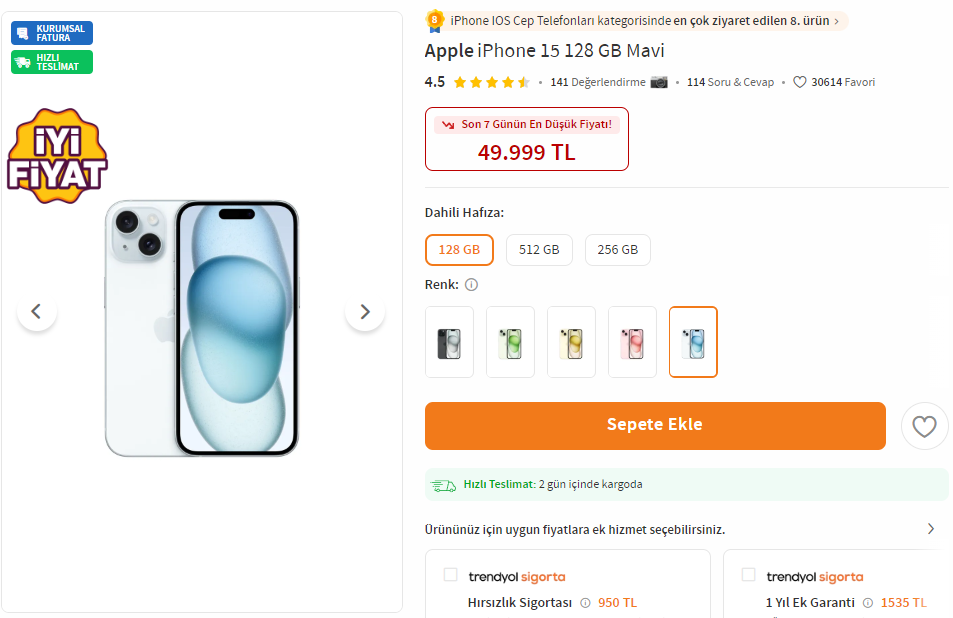Click the main iPhone product image
Viewport: 953px width, 618px height.
pos(201,328)
